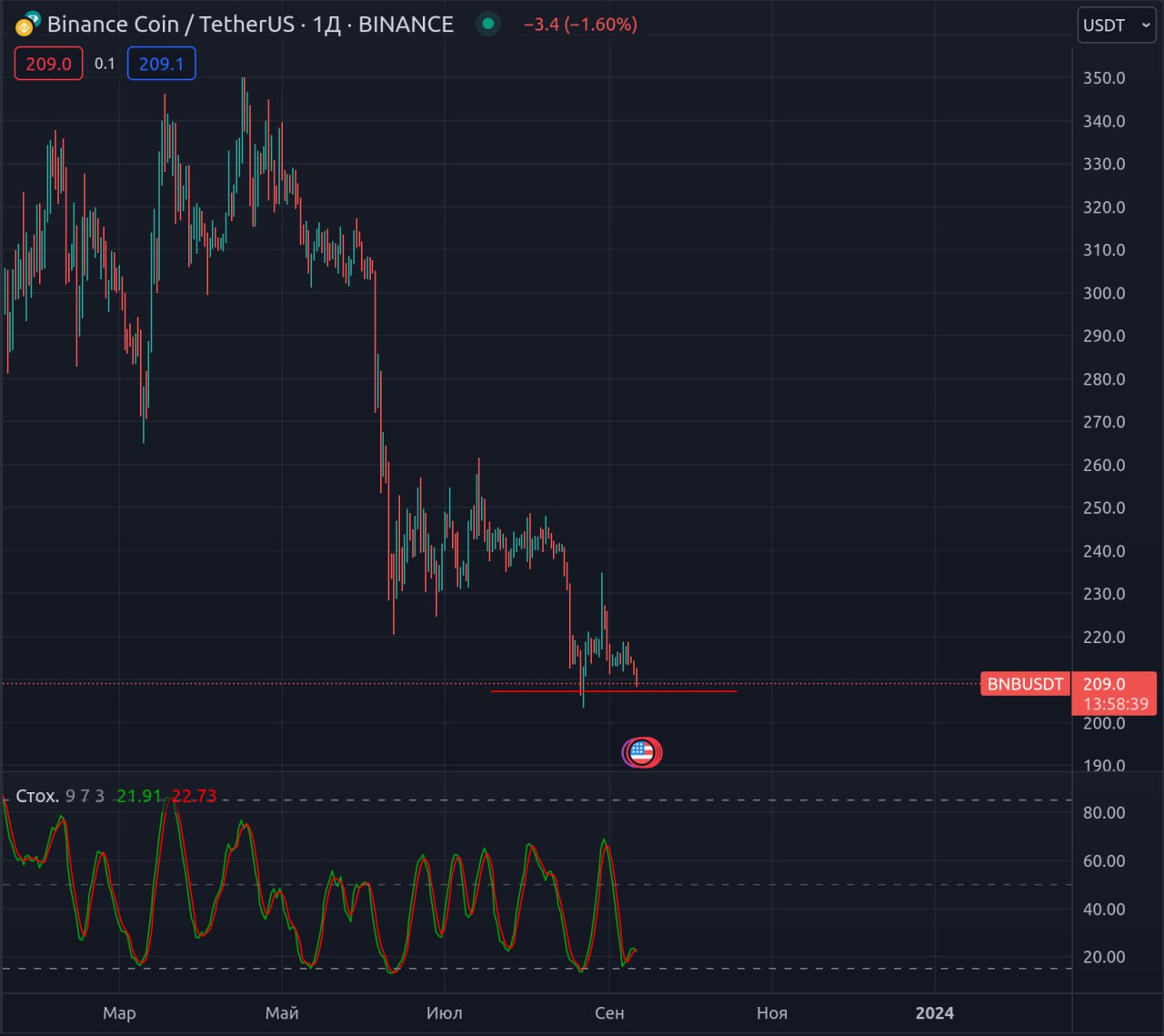Click the 330.0 price scale label

click(x=1104, y=164)
